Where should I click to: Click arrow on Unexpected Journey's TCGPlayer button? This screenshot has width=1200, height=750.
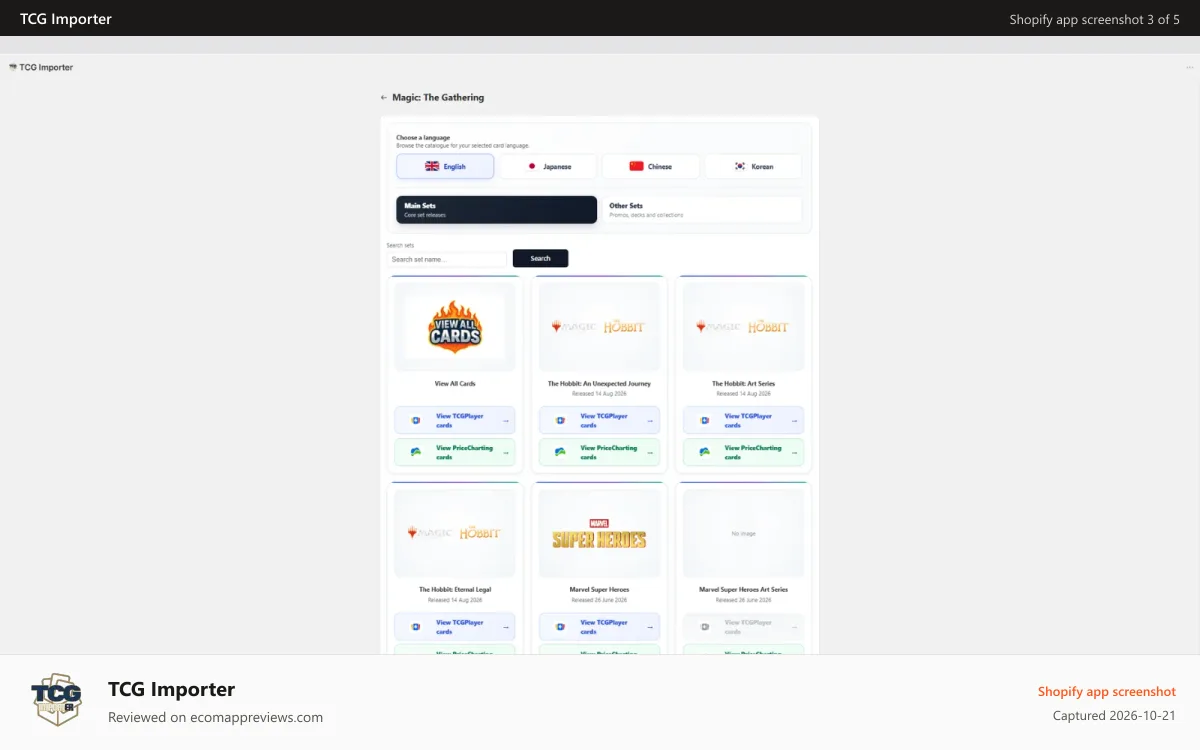point(650,421)
